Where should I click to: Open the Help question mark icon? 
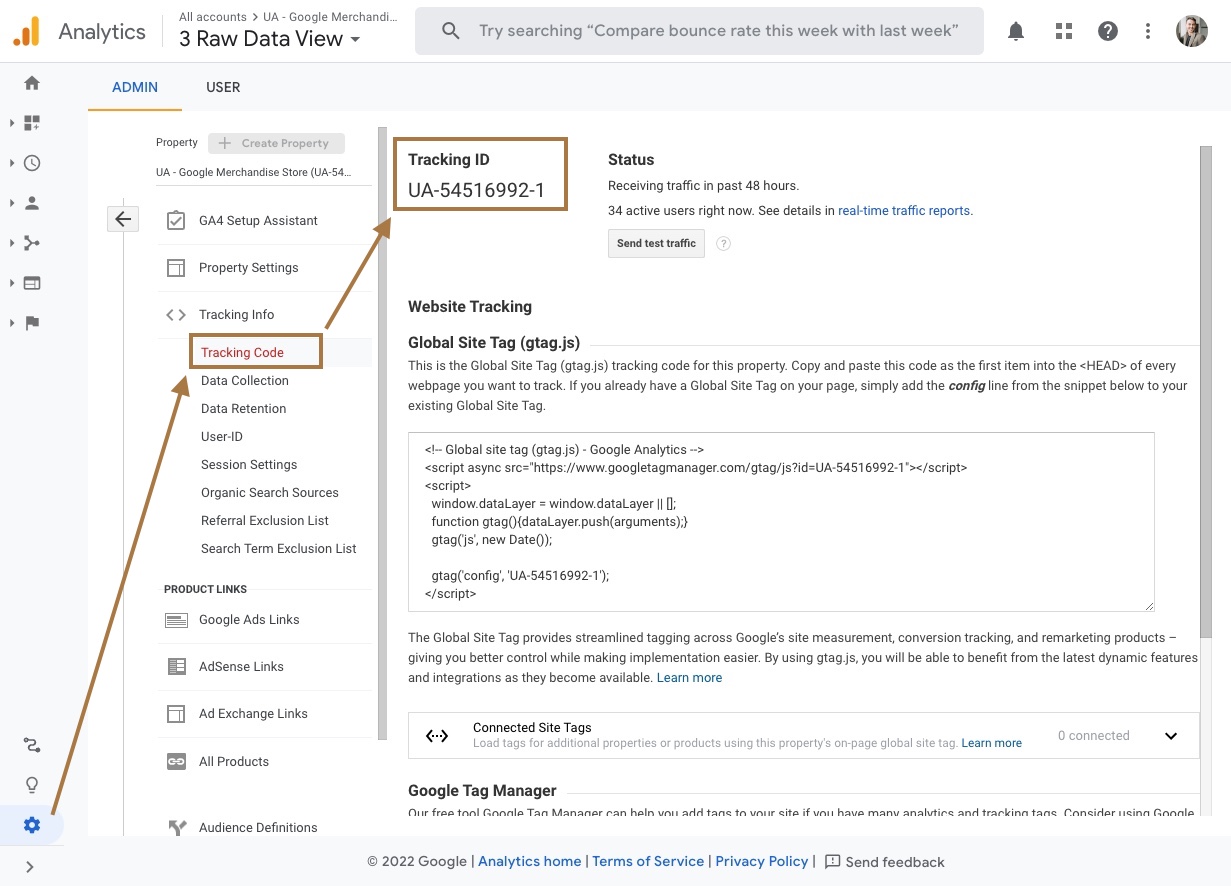pos(1108,31)
